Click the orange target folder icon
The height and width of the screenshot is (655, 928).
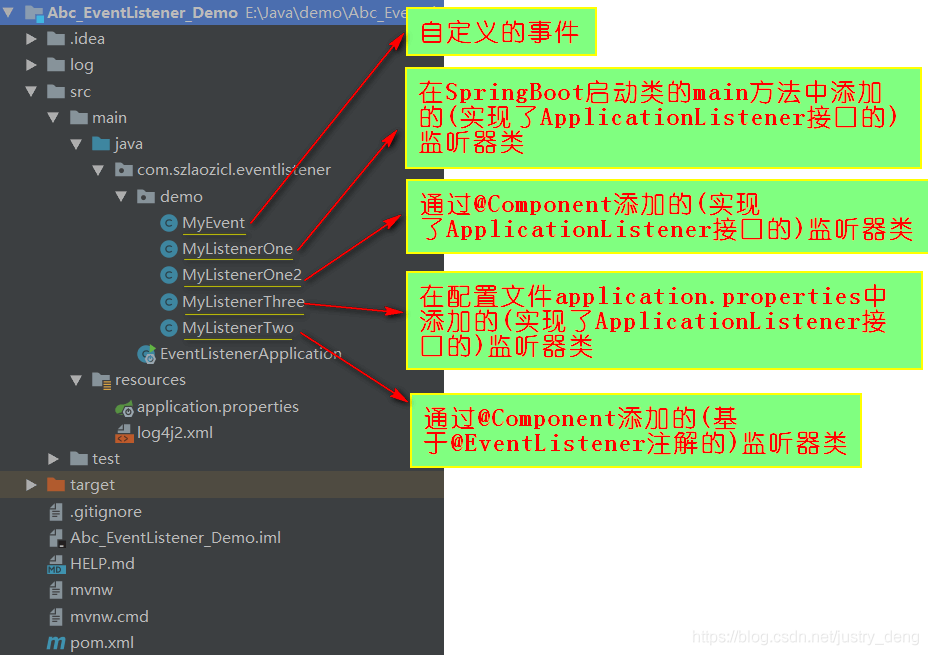[56, 485]
